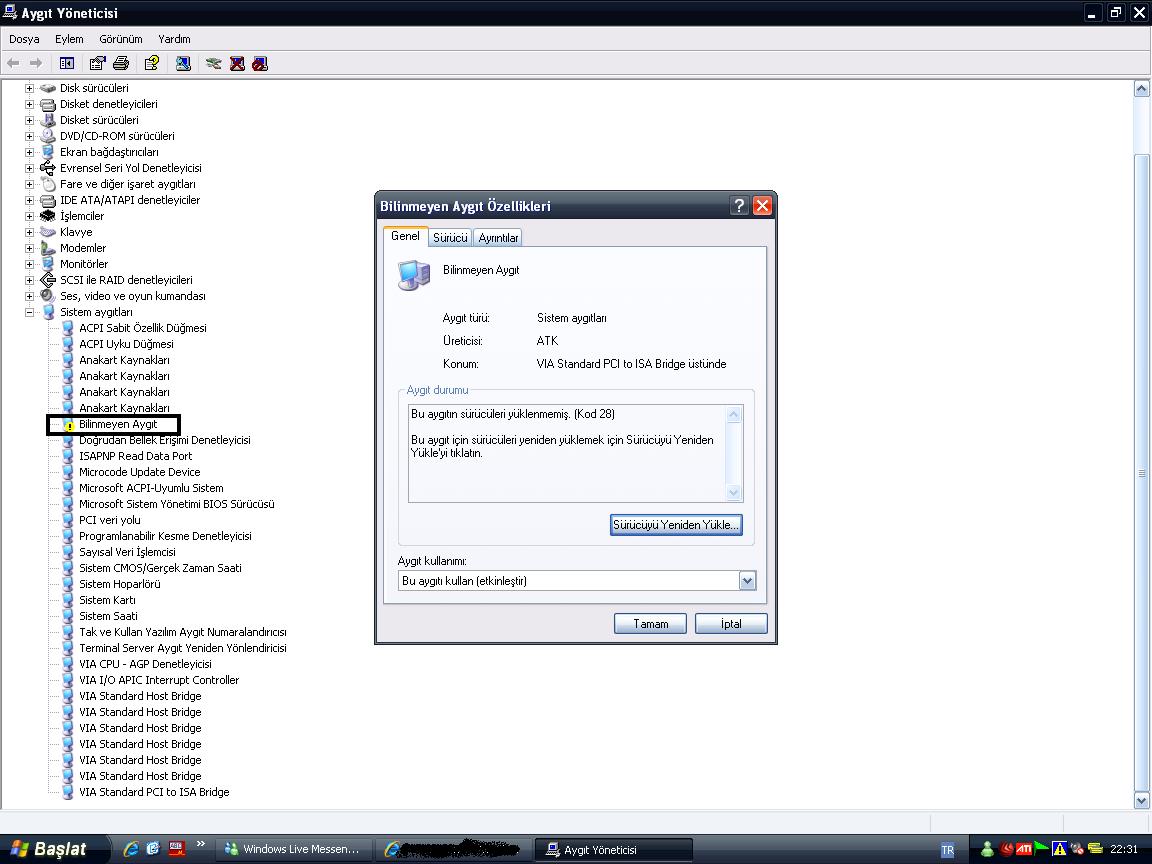Screen dimensions: 1152x864
Task: Click the uninstall device toolbar icon with red X
Action: pos(237,63)
